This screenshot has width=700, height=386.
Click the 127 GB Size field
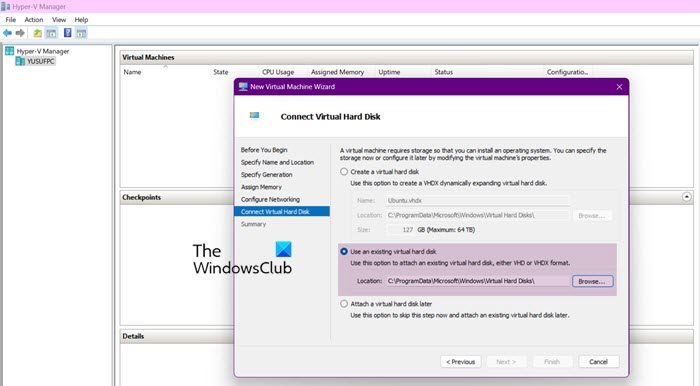pos(400,230)
